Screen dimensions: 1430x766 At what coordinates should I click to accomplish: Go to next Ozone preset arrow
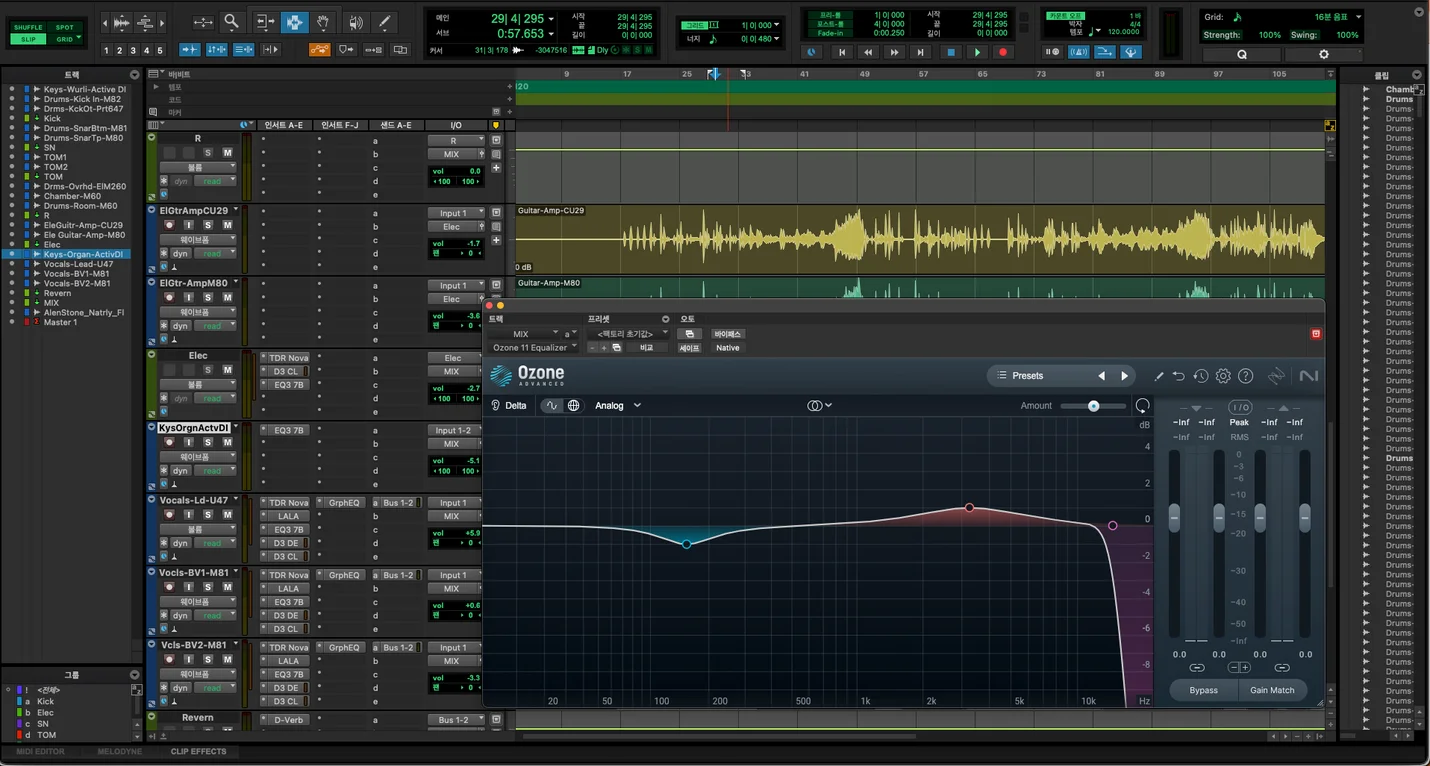coord(1124,376)
